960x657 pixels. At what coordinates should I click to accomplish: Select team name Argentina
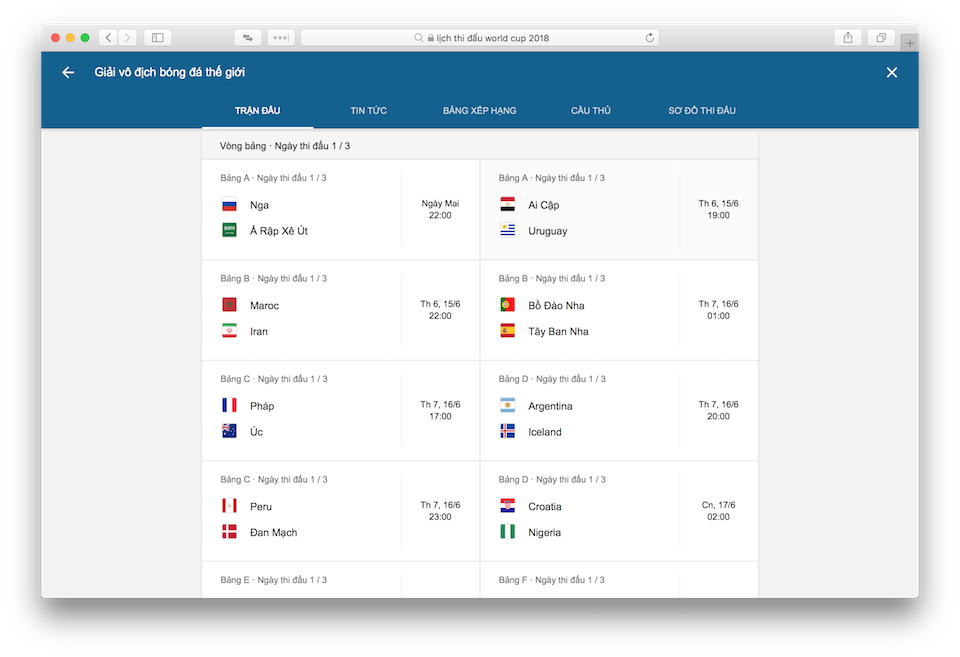click(x=550, y=406)
